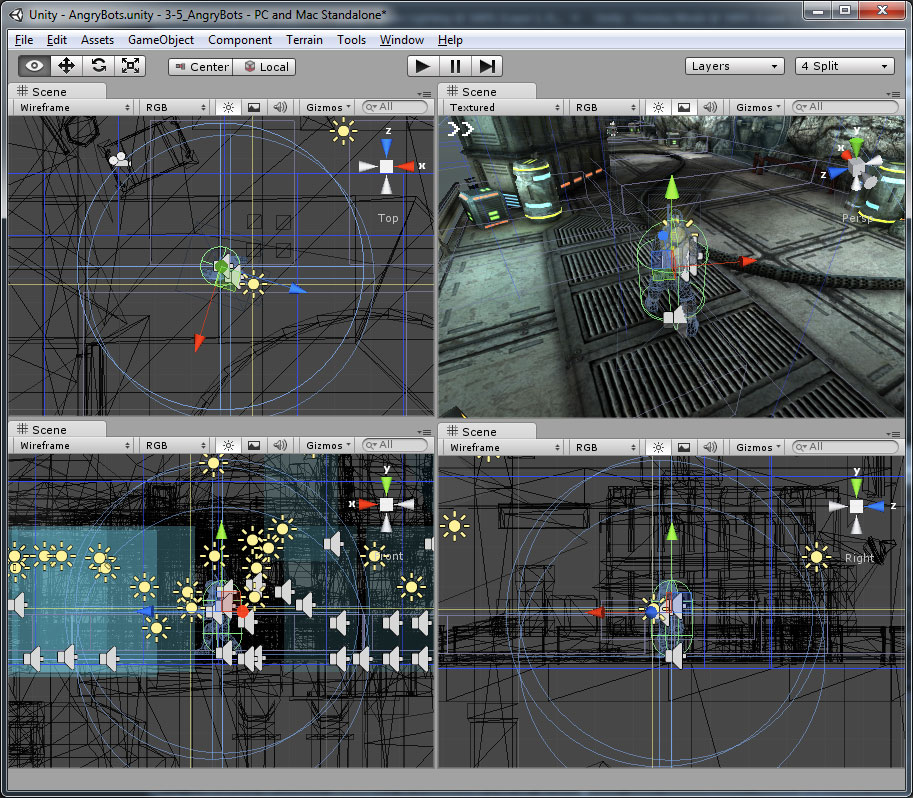Screen dimensions: 913x798
Task: Click blue Z axis cone of Right view gizmo
Action: click(x=875, y=506)
